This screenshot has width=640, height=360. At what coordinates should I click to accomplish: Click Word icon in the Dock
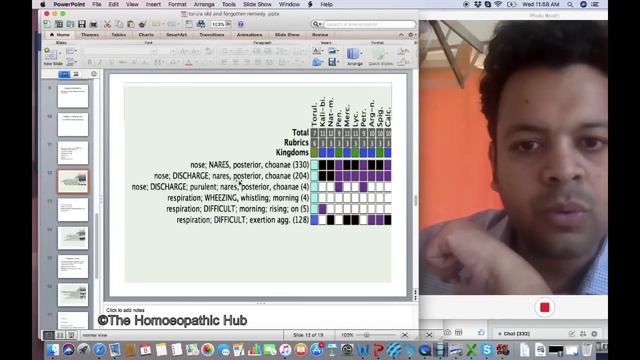(x=363, y=350)
